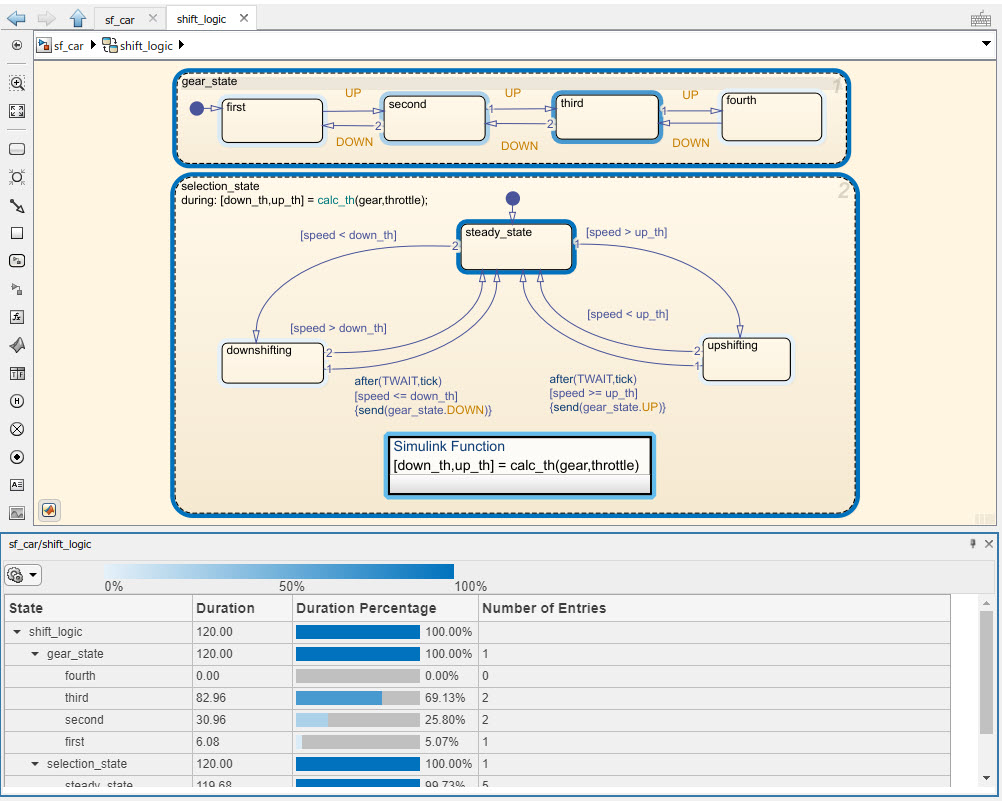Click the Fit-to-View icon
1002x801 pixels.
pos(16,111)
